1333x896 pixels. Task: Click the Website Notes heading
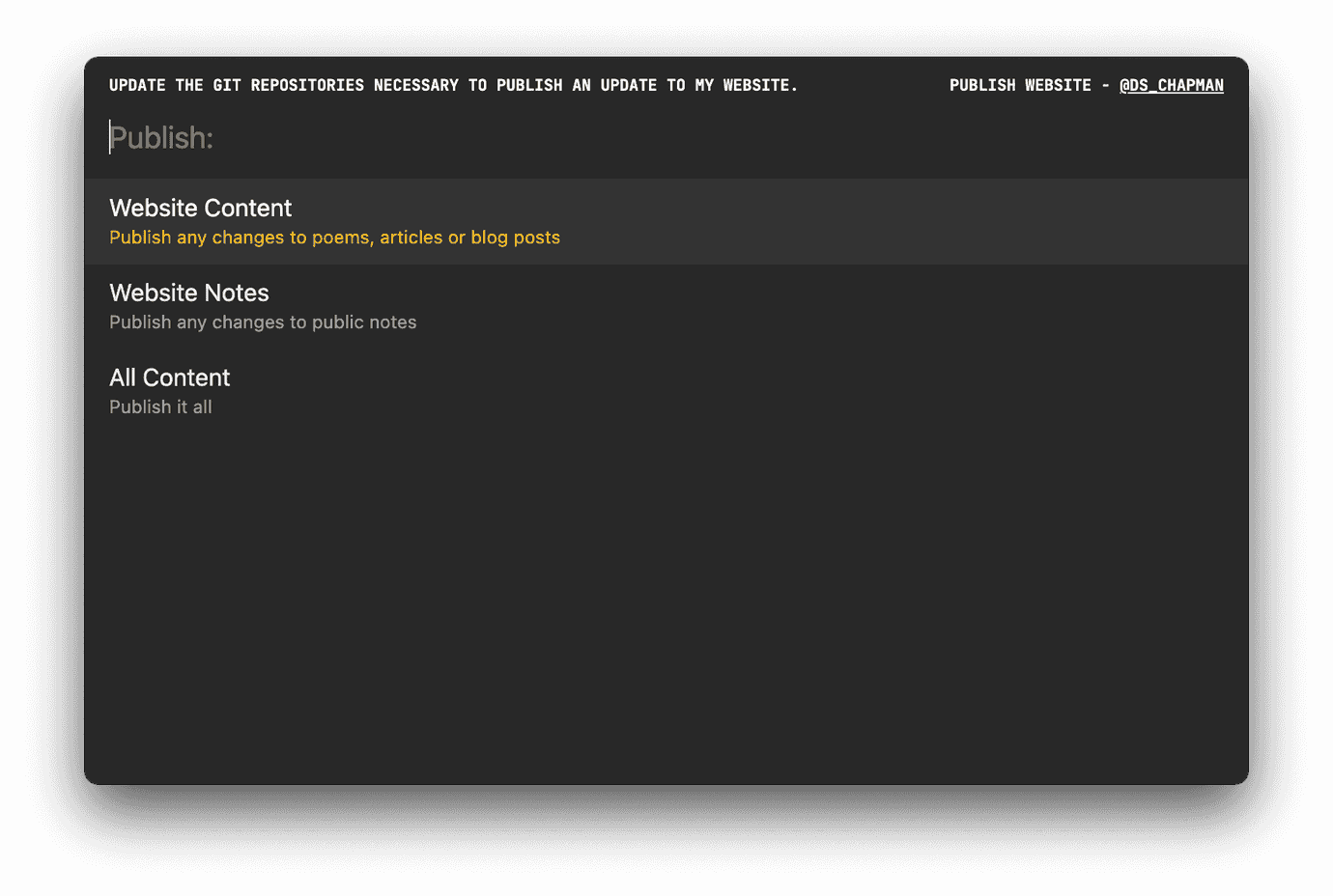(188, 293)
